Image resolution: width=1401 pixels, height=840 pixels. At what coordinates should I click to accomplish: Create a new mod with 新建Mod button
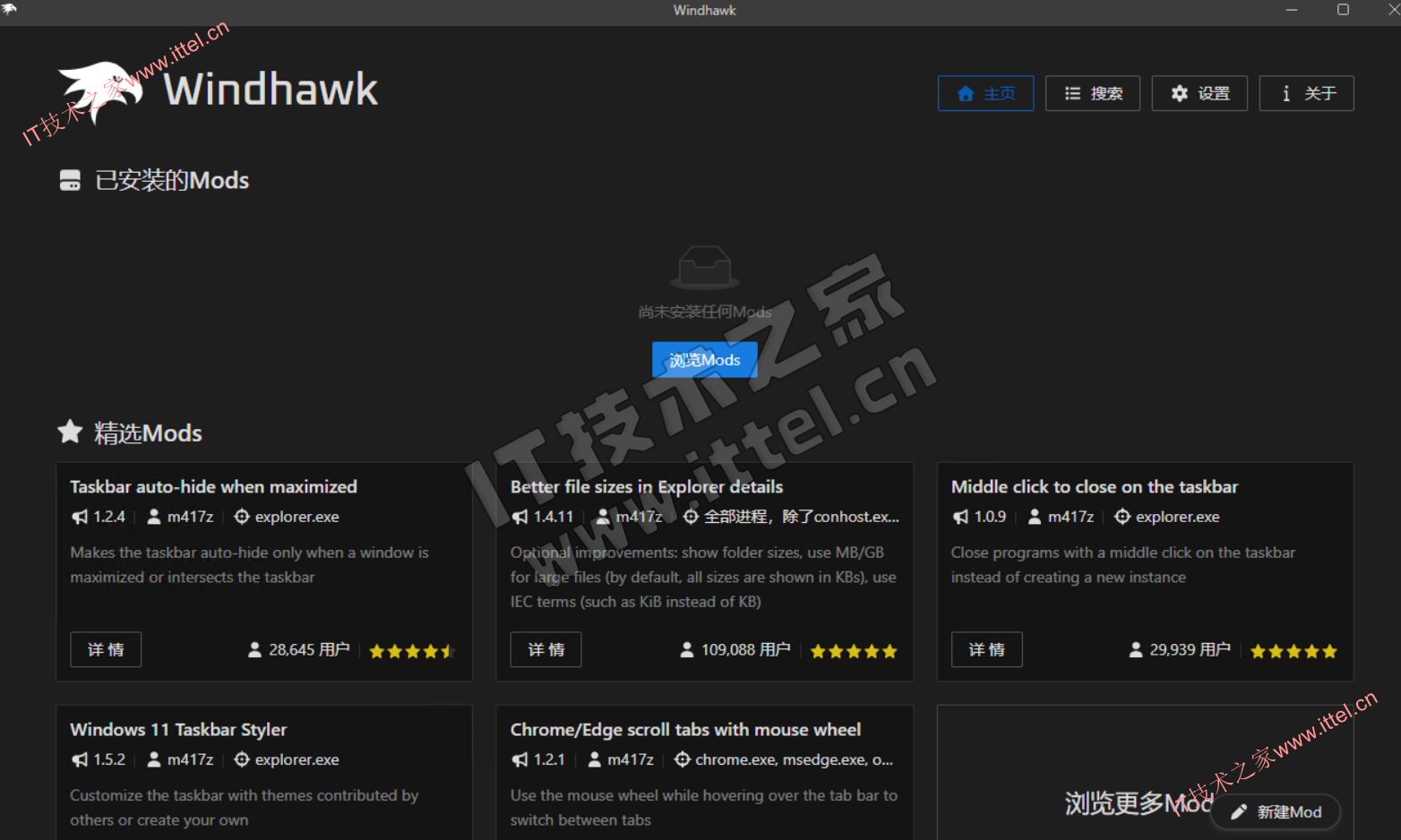1276,812
